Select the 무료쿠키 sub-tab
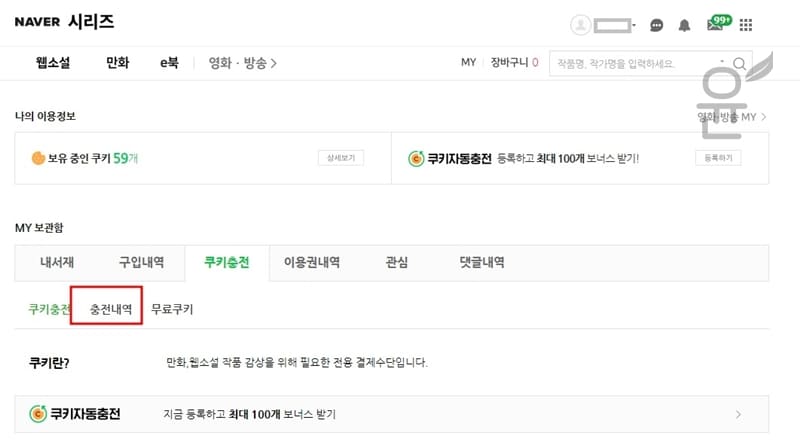Screen dimensions: 800x441 [x=172, y=309]
